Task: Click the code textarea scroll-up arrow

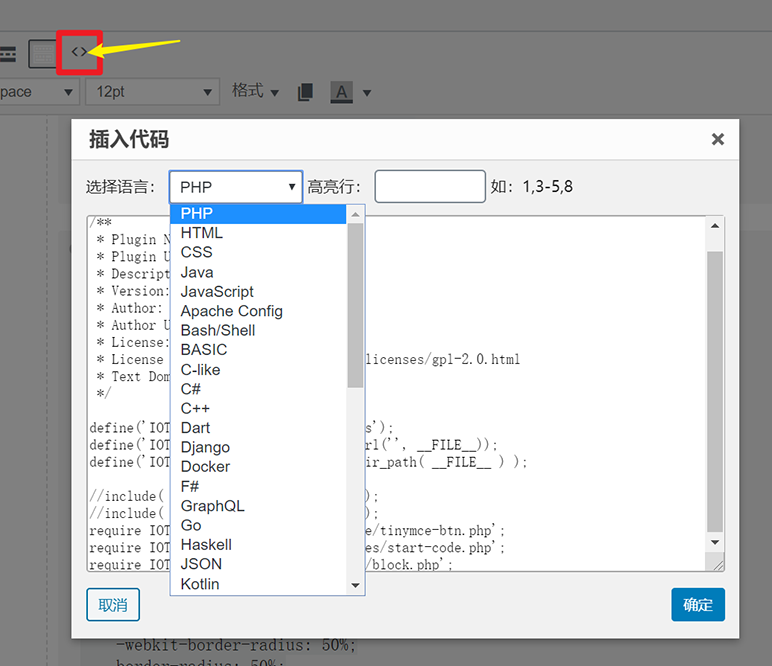Action: tap(715, 225)
